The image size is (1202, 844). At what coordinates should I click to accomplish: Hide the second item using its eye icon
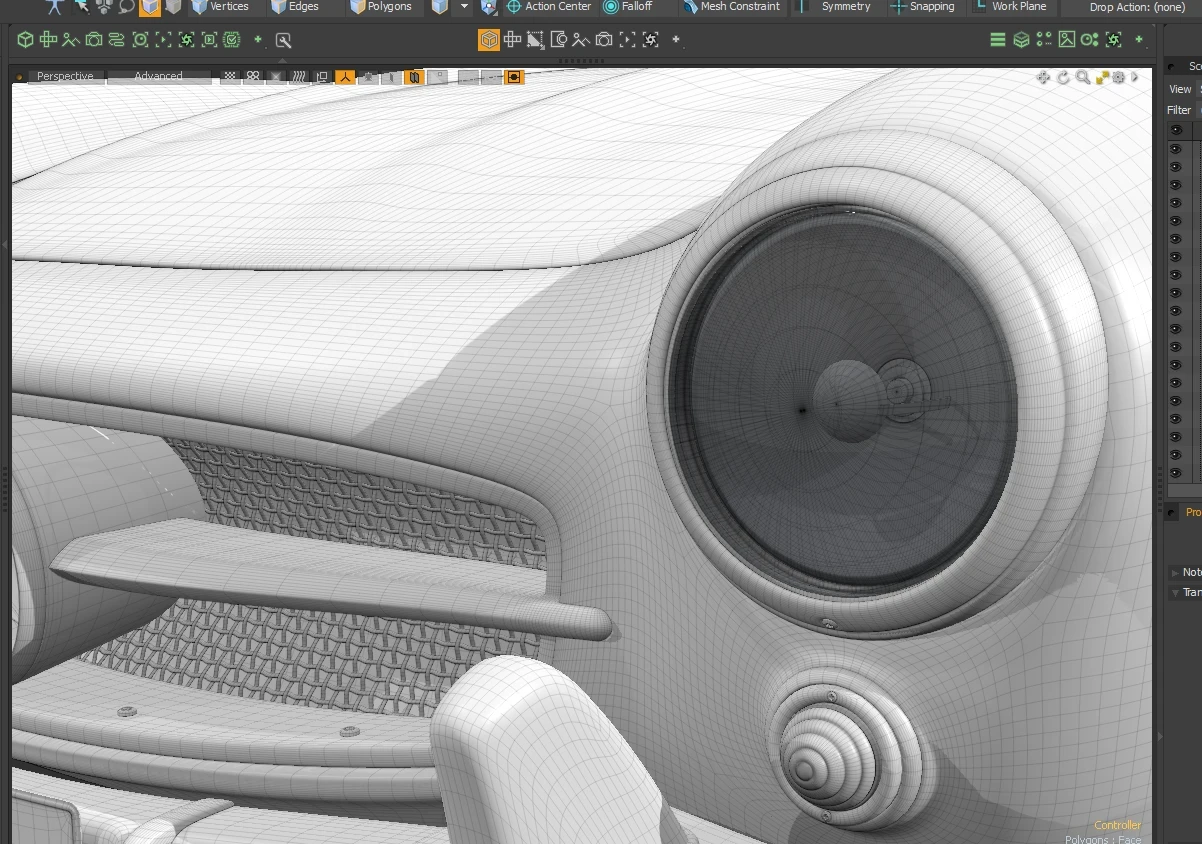pyautogui.click(x=1176, y=166)
